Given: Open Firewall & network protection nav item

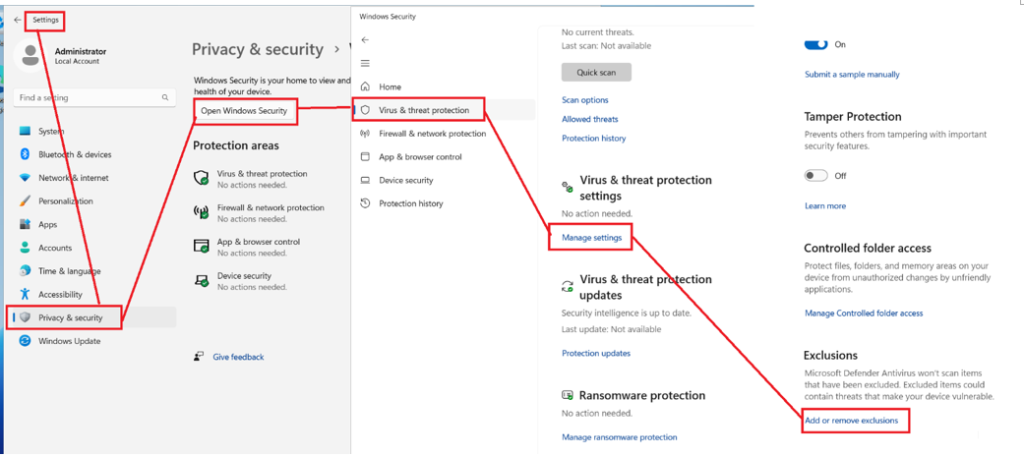Looking at the screenshot, I should click(432, 133).
